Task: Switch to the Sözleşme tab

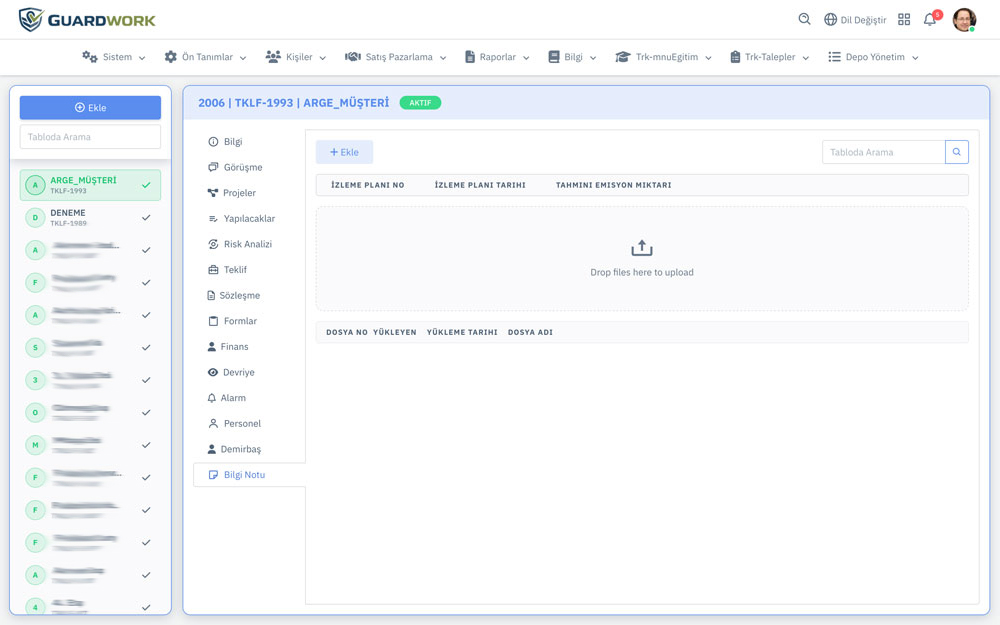Action: (239, 295)
